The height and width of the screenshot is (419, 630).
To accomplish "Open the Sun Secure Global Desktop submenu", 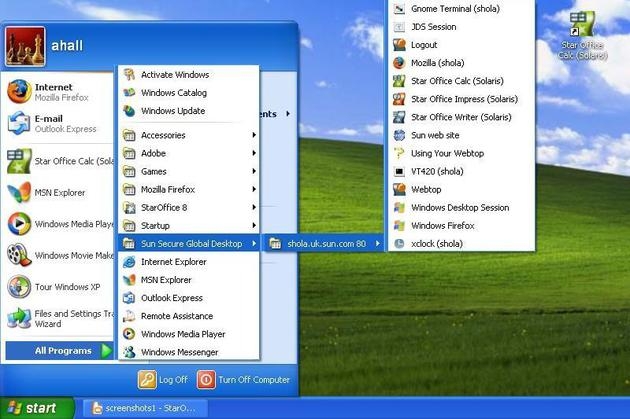I will (189, 243).
